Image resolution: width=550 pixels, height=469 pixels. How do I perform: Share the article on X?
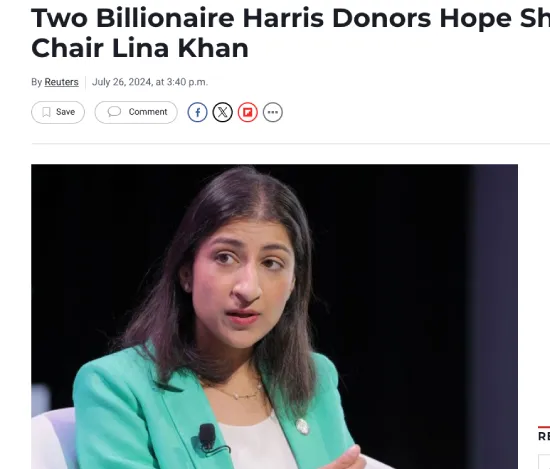click(222, 112)
